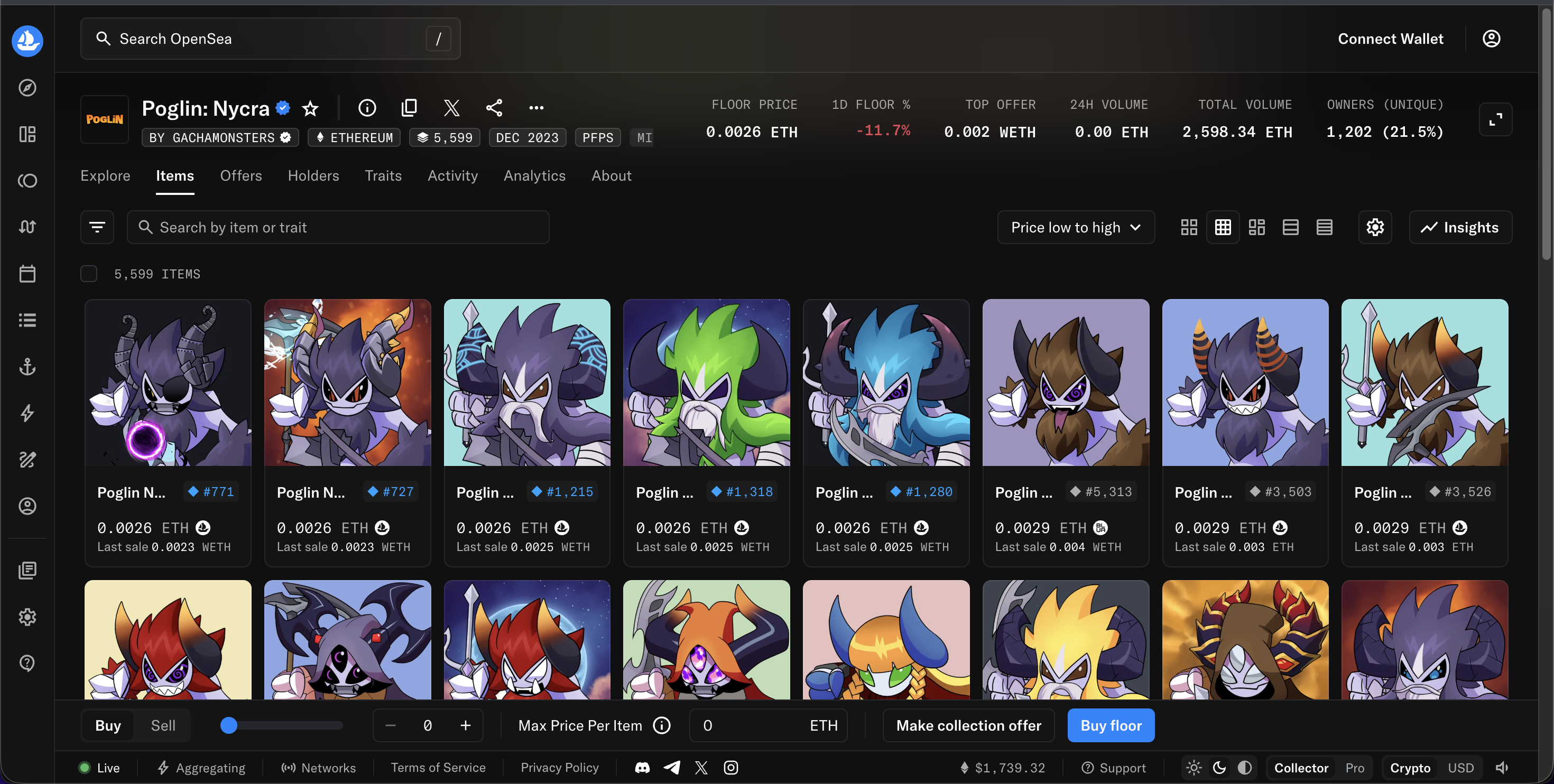Choose the dense table view layout
The height and width of the screenshot is (784, 1554).
[1324, 227]
